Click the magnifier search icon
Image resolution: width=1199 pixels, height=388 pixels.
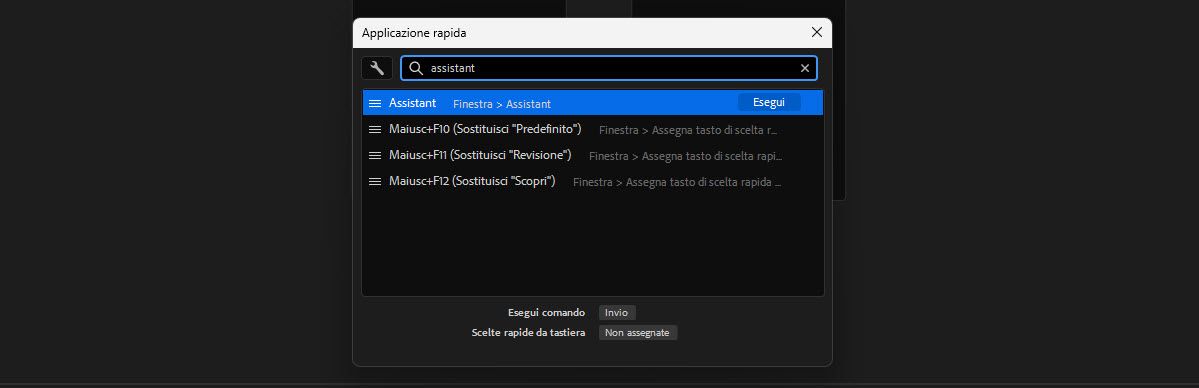tap(416, 68)
